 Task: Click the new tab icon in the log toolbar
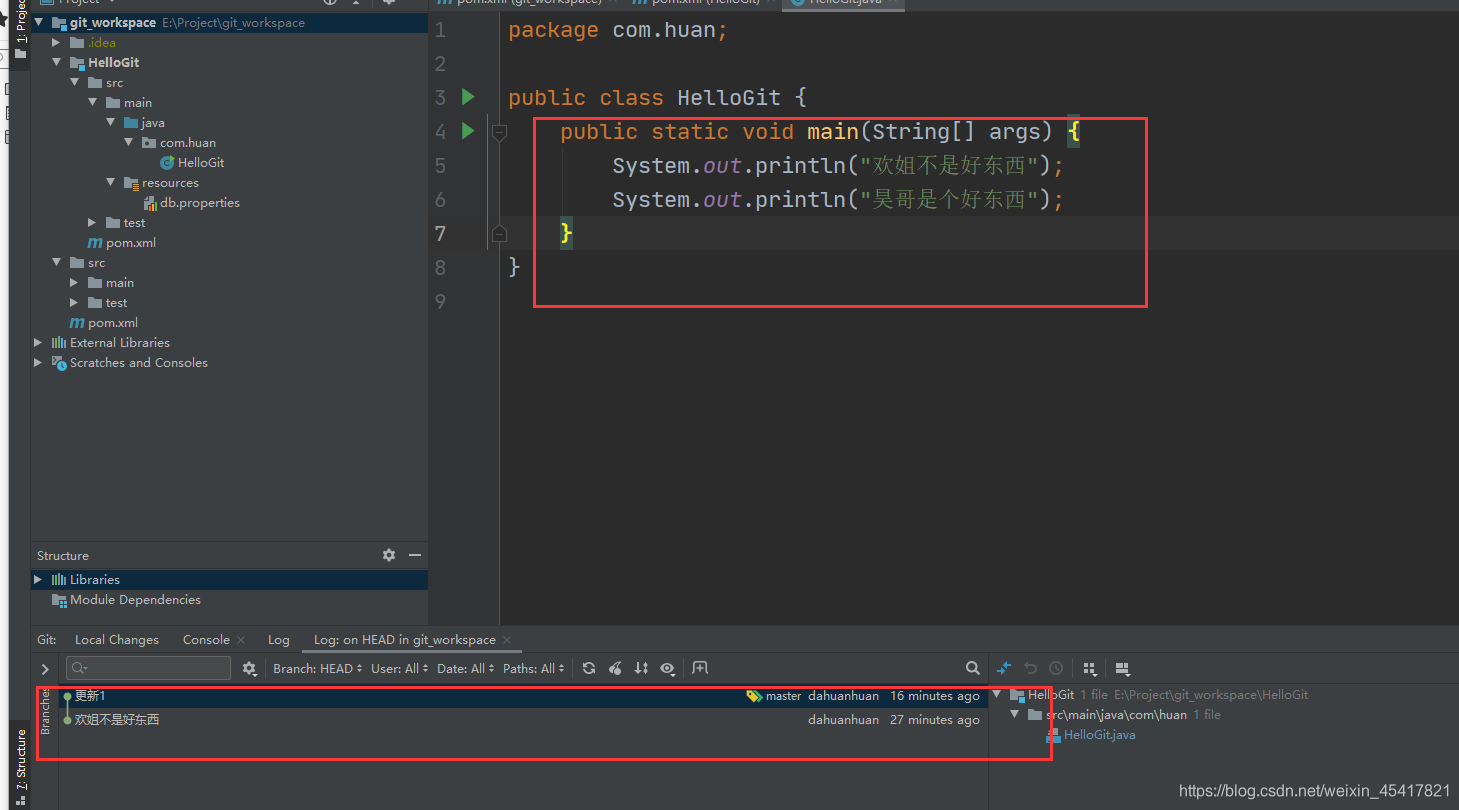click(x=699, y=668)
